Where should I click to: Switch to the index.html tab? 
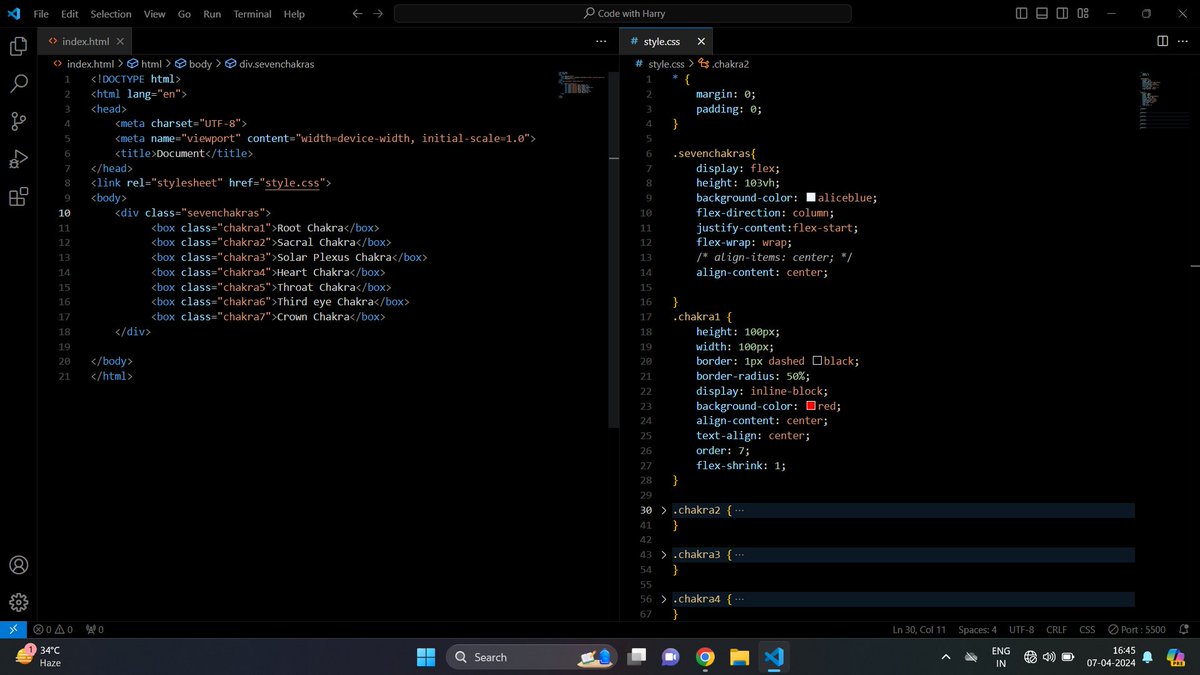click(x=85, y=41)
